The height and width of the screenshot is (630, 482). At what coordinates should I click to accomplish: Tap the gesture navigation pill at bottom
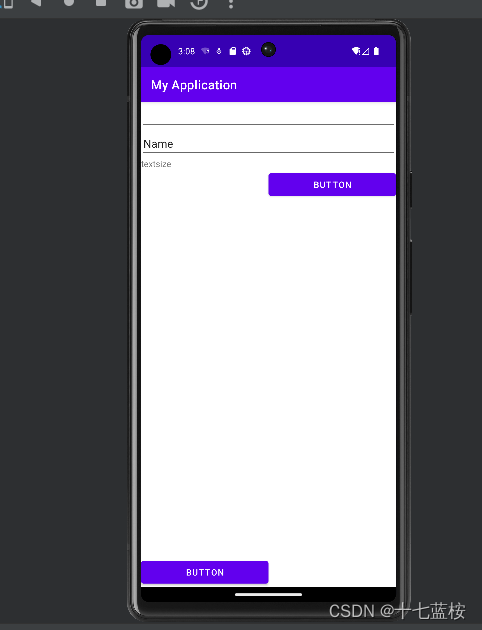point(268,594)
